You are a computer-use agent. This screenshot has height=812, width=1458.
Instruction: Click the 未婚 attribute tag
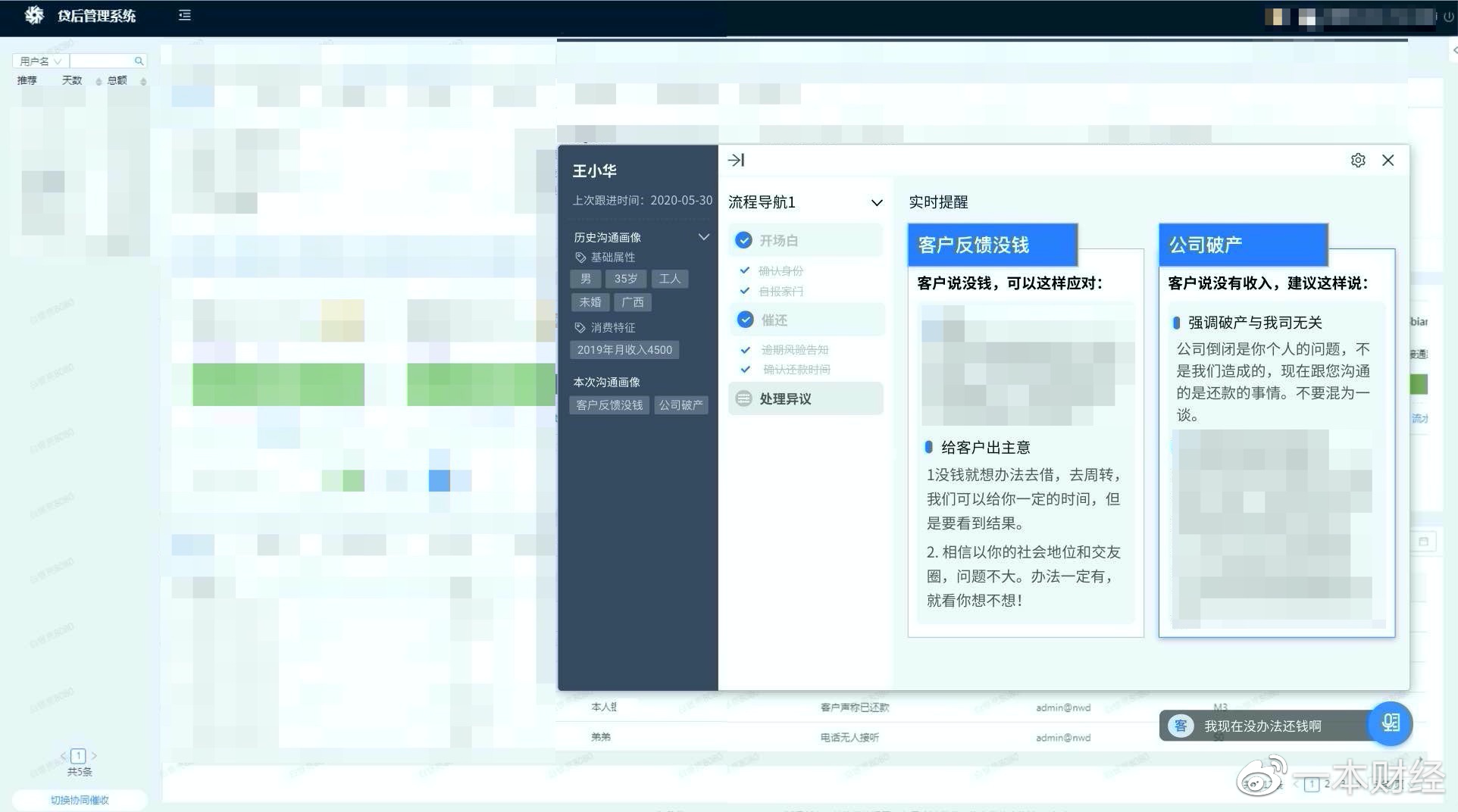tap(590, 302)
